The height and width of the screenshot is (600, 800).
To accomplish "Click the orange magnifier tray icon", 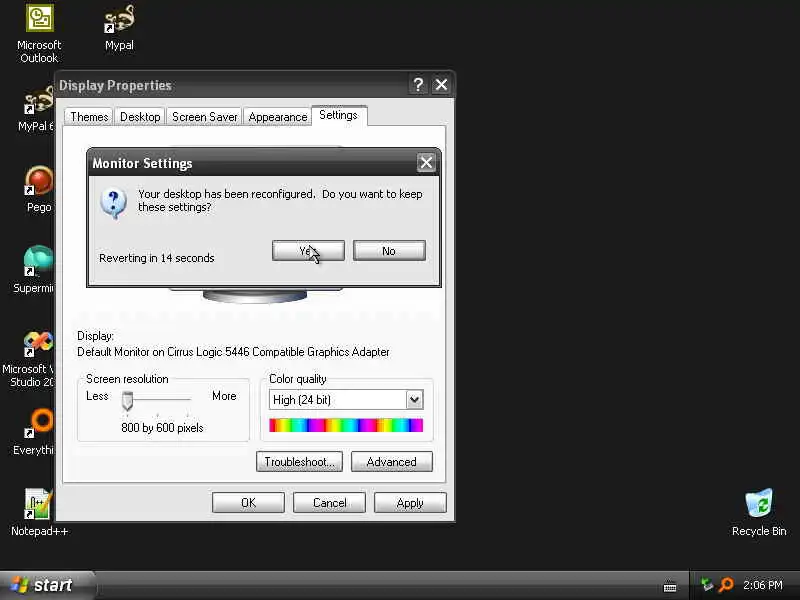I will point(726,585).
